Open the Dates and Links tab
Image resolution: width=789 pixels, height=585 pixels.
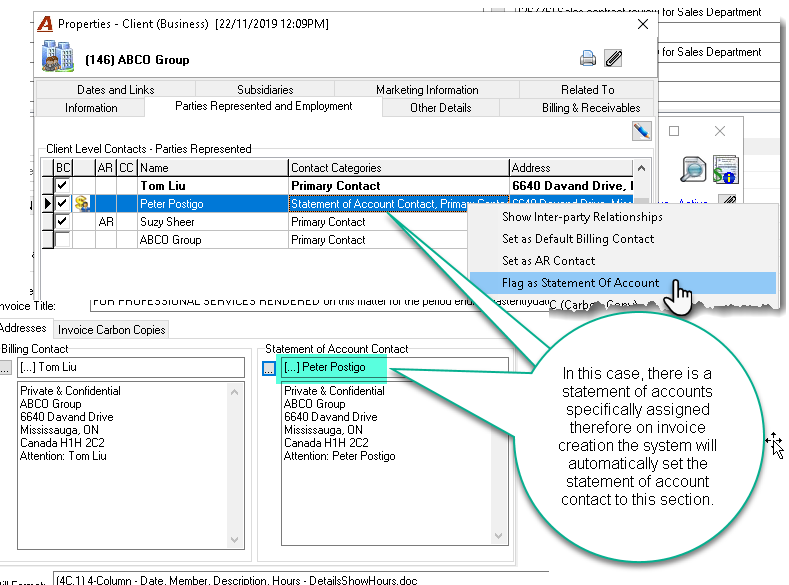coord(115,90)
